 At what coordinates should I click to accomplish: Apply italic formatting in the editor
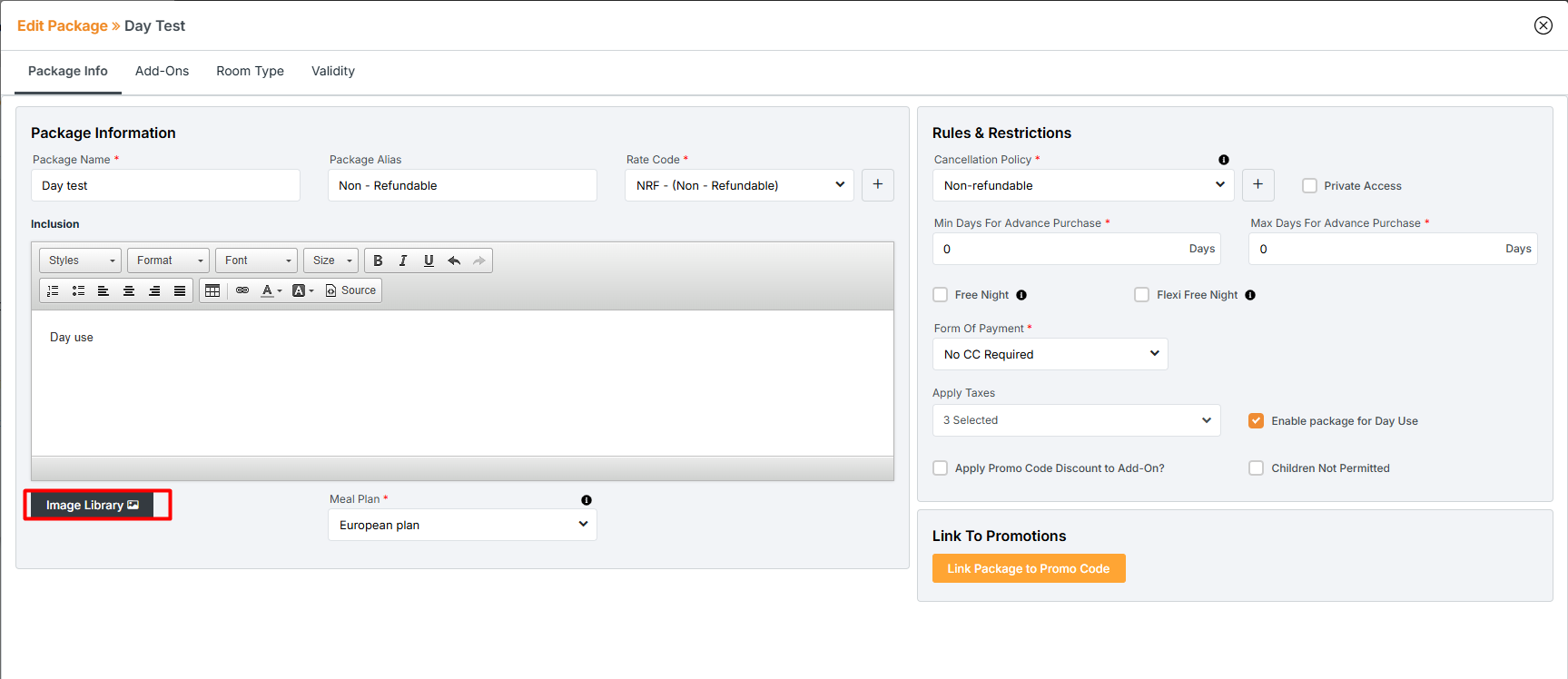point(403,261)
